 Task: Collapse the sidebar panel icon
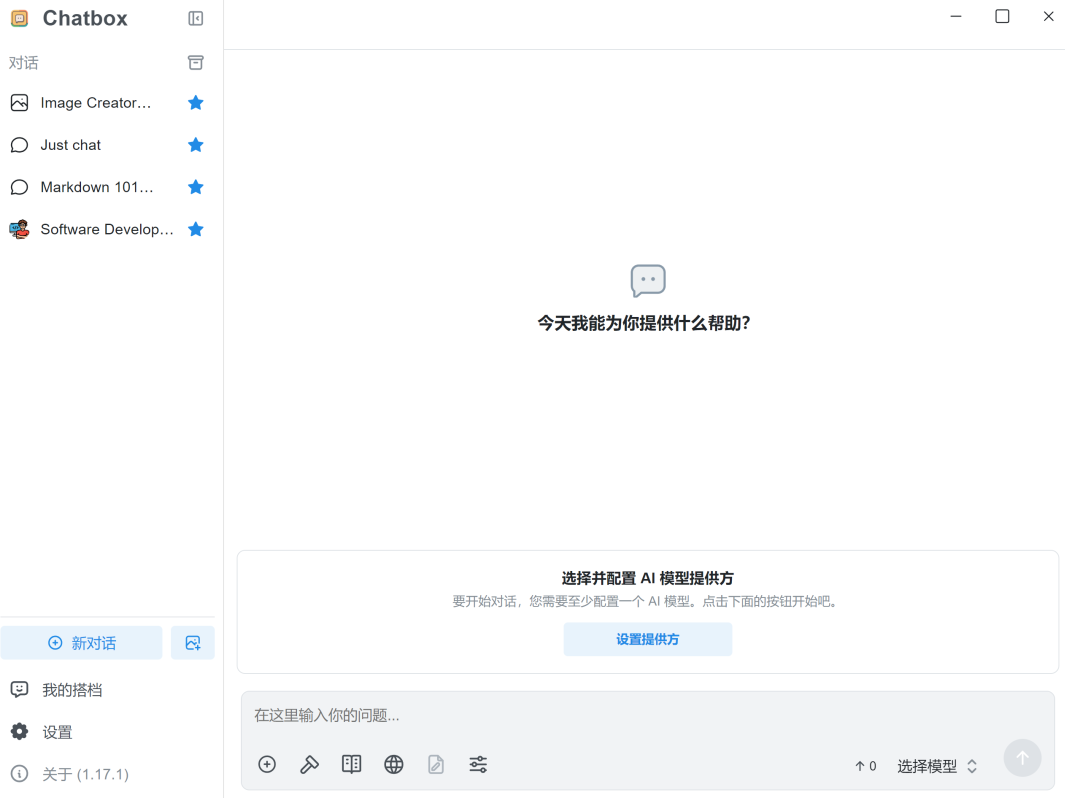click(196, 18)
